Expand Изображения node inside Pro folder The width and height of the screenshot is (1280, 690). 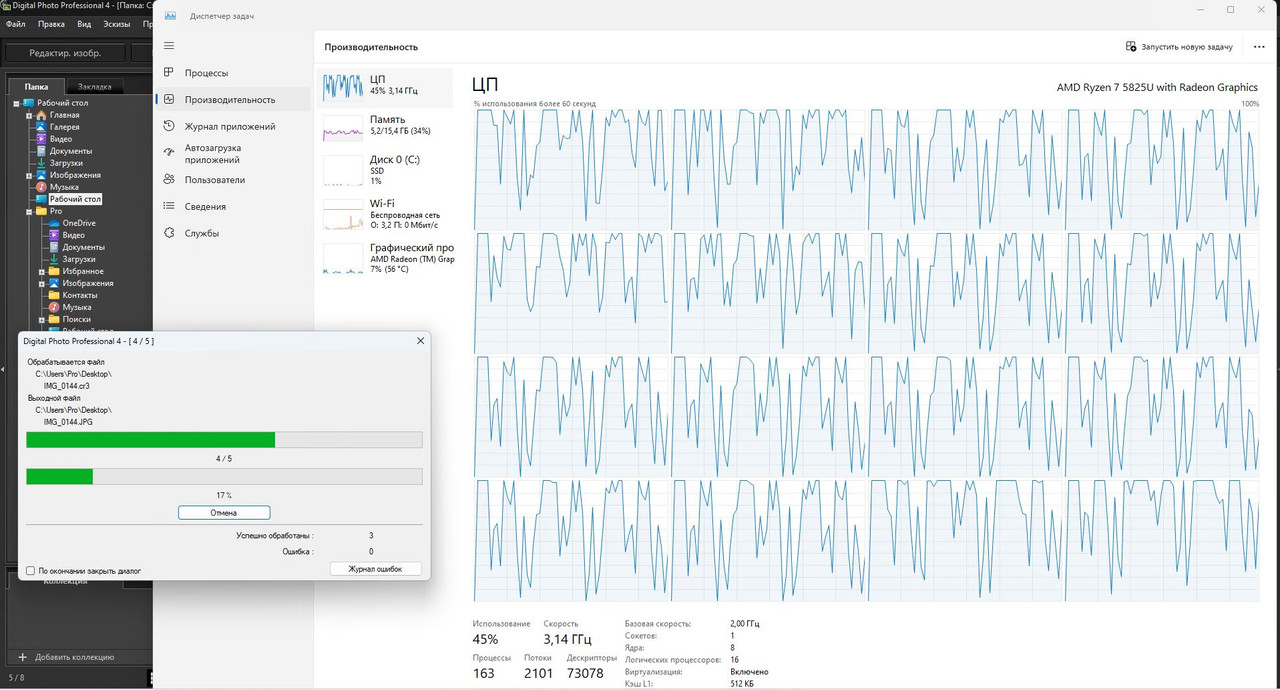coord(42,283)
